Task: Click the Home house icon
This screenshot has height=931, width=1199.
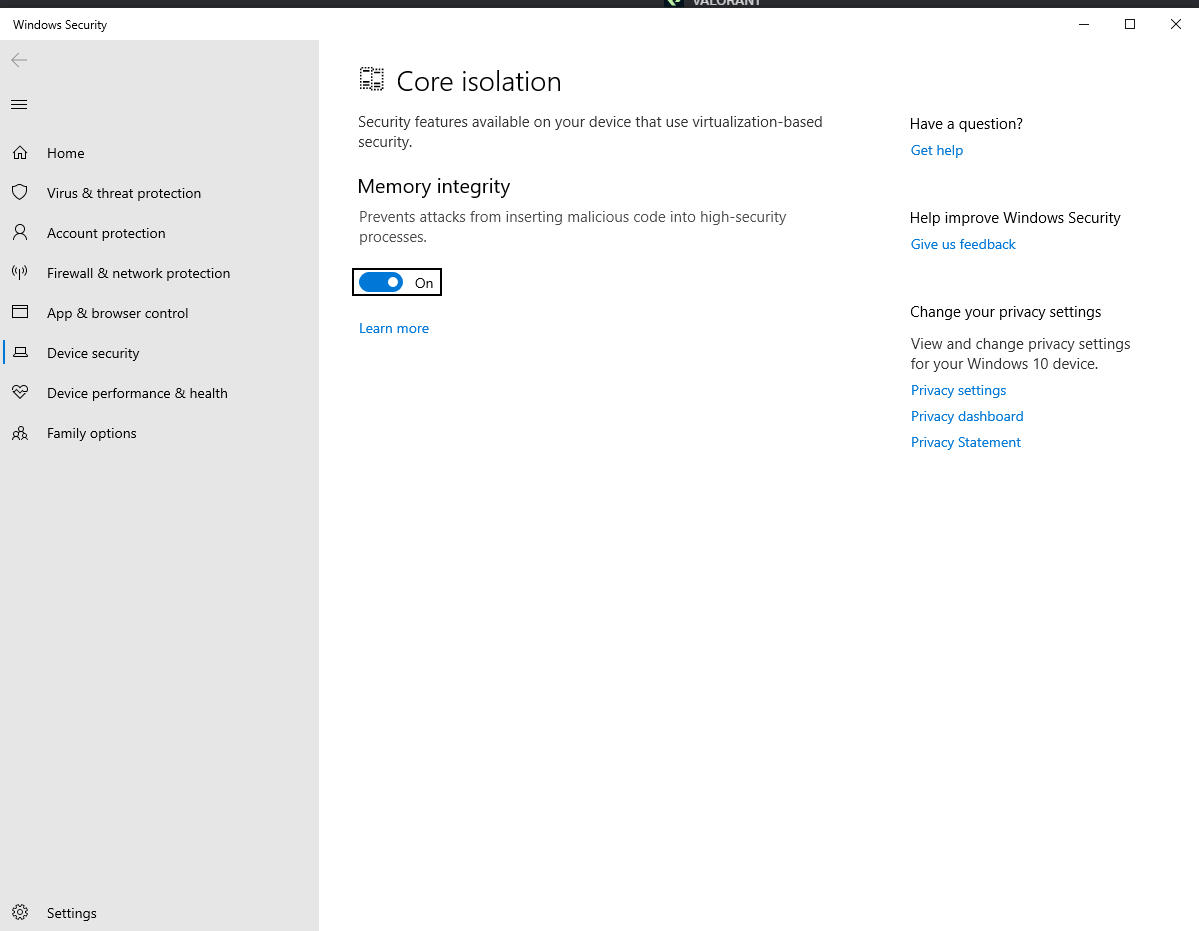Action: (20, 153)
